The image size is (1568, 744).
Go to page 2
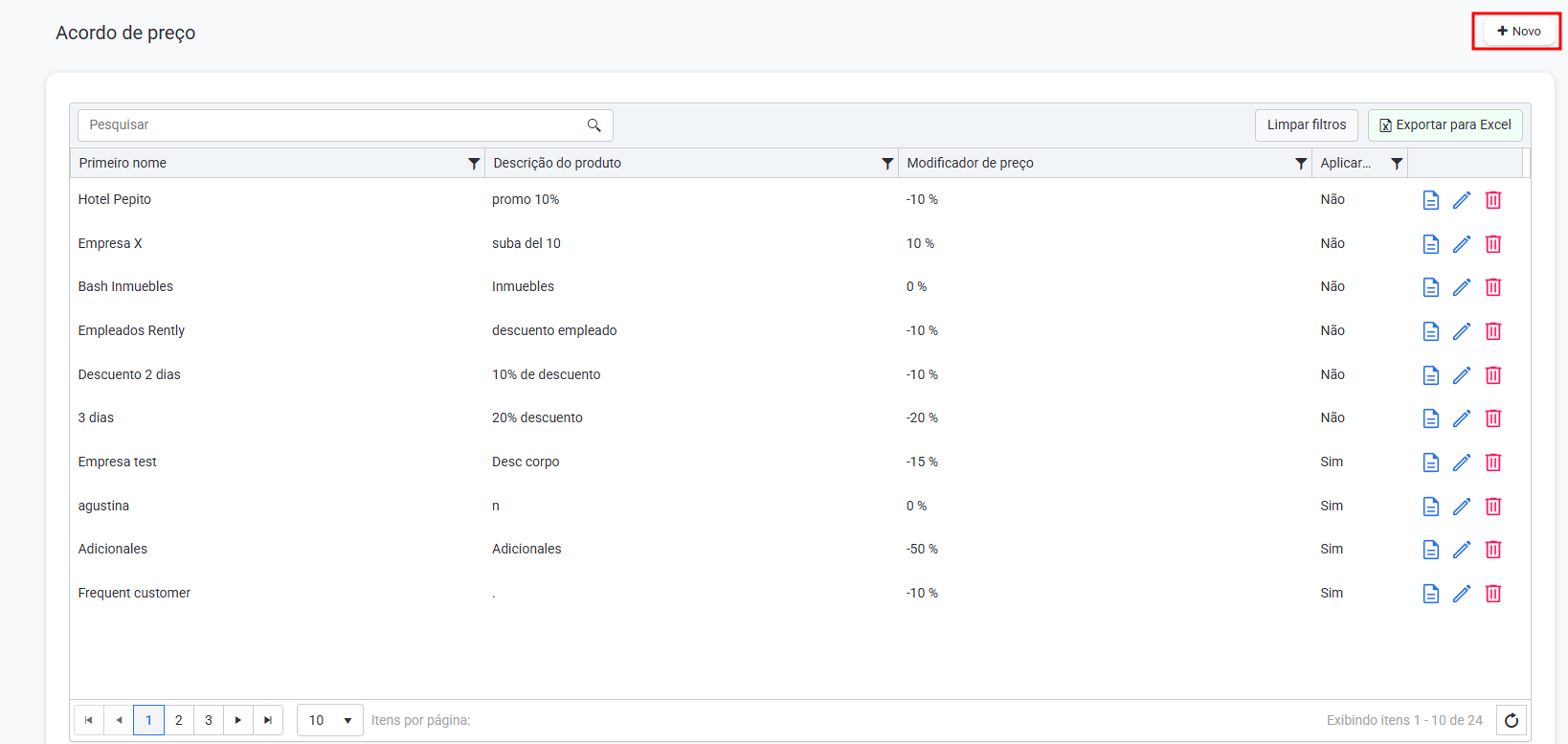(178, 720)
